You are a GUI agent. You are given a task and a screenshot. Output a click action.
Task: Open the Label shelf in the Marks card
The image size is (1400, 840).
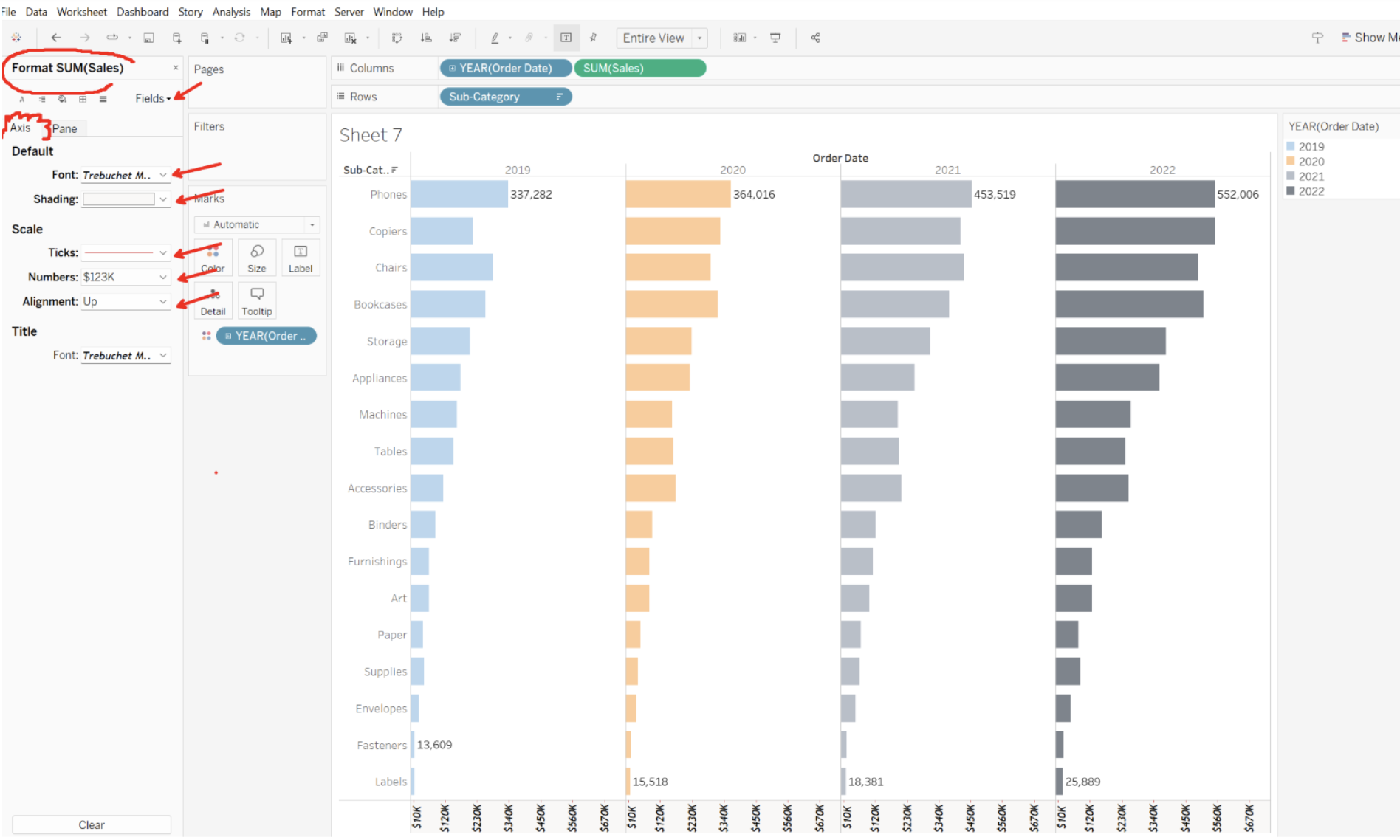[301, 258]
